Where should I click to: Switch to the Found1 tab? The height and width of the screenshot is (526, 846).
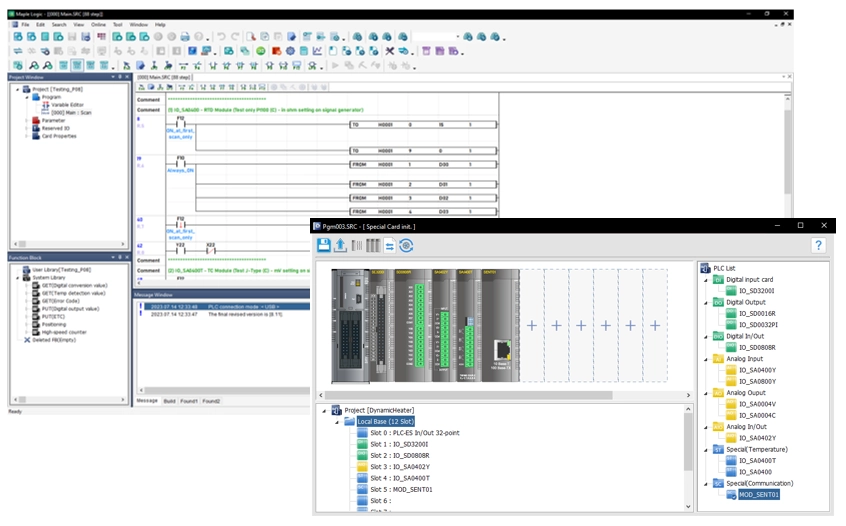coord(189,401)
